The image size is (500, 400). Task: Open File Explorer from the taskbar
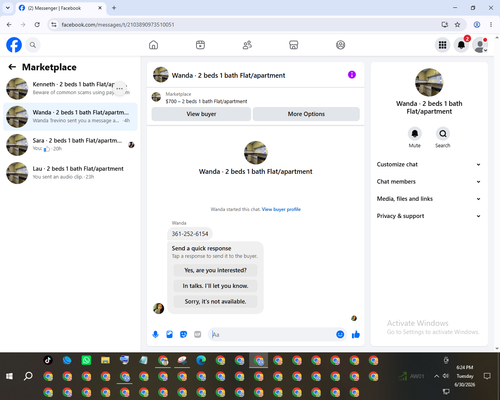click(105, 360)
